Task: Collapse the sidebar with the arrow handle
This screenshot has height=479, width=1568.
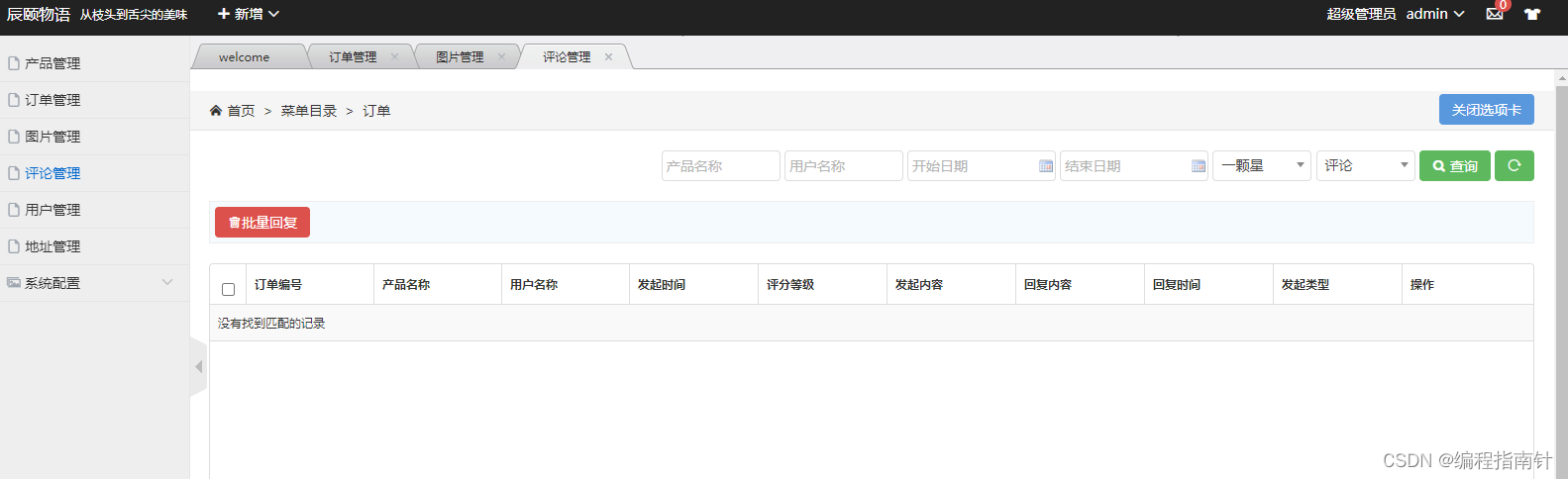Action: [x=198, y=366]
